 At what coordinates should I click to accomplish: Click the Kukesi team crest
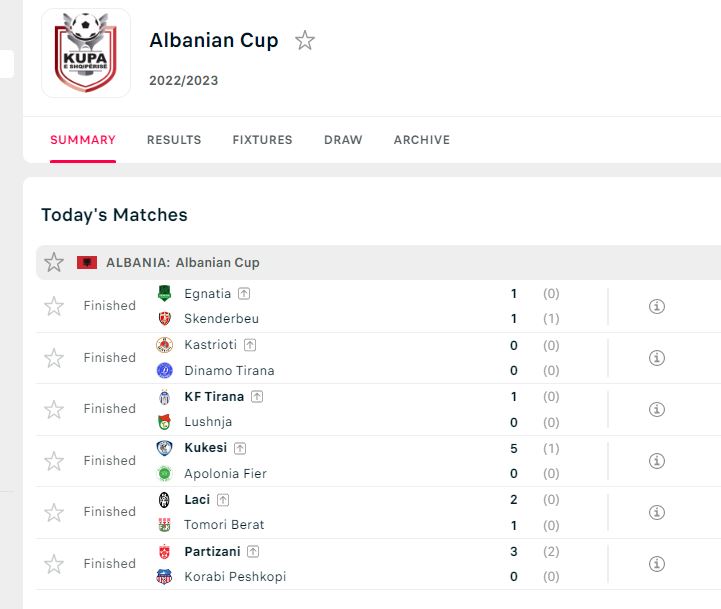pyautogui.click(x=164, y=448)
